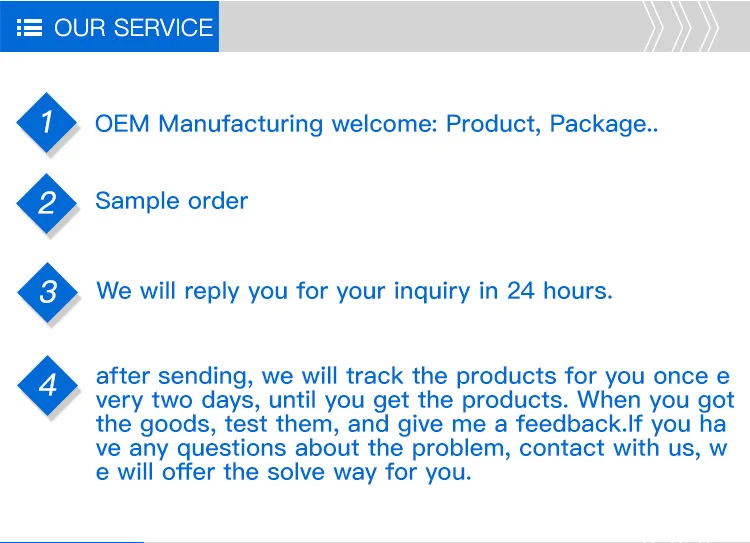Click the number 3 diamond badge

48,292
